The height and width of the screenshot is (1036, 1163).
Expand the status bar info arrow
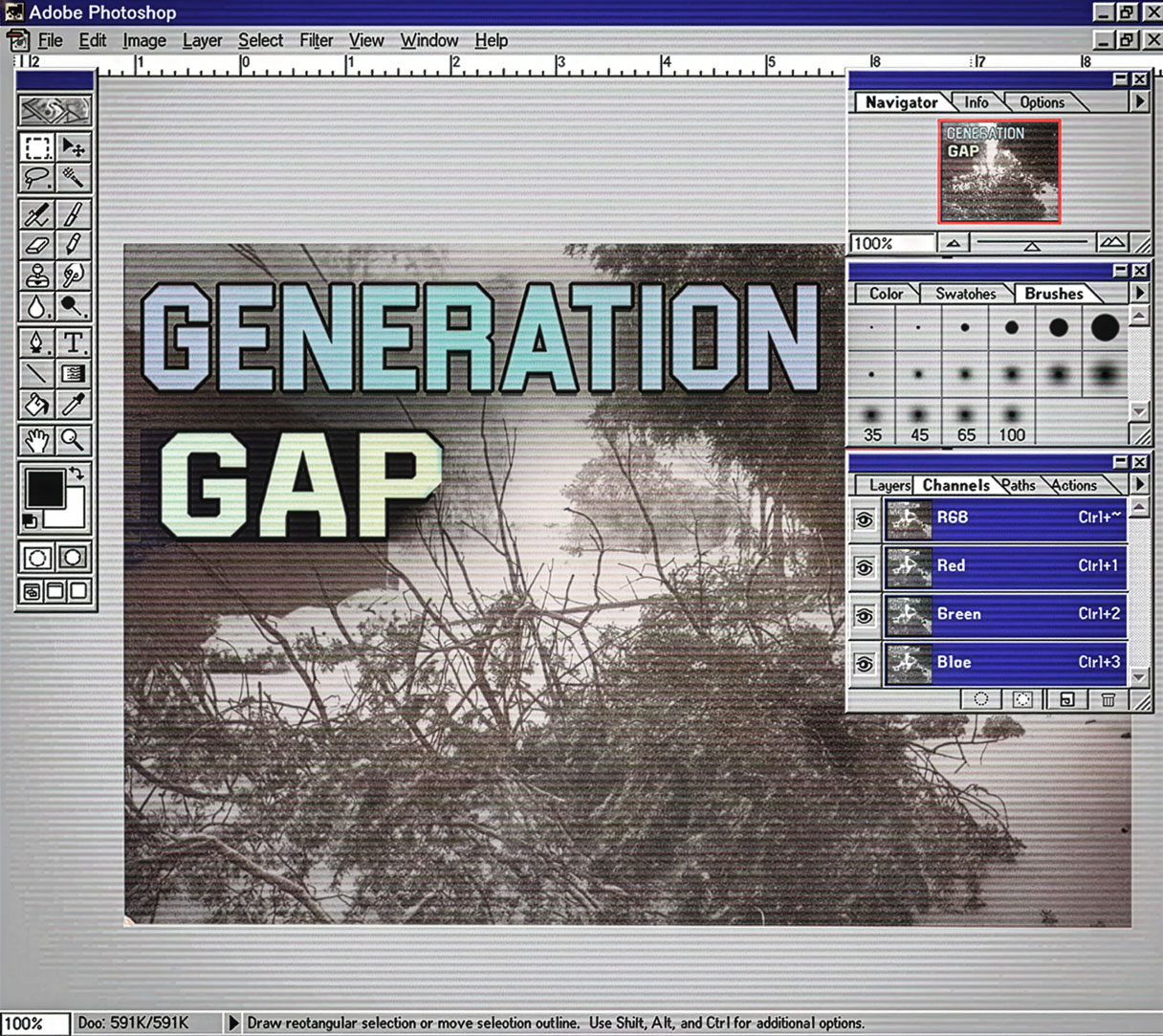click(x=232, y=1023)
